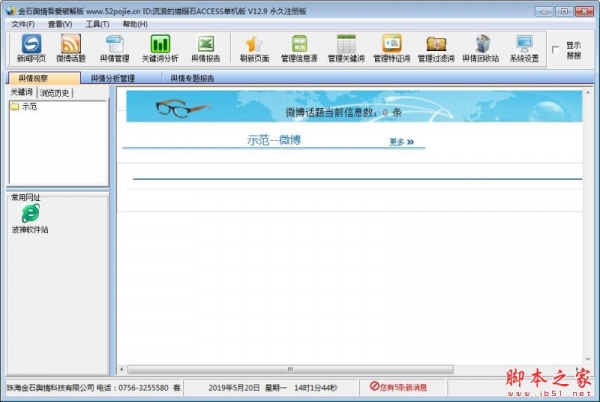Click the horizontal scrollbar left arrow

pos(122,369)
